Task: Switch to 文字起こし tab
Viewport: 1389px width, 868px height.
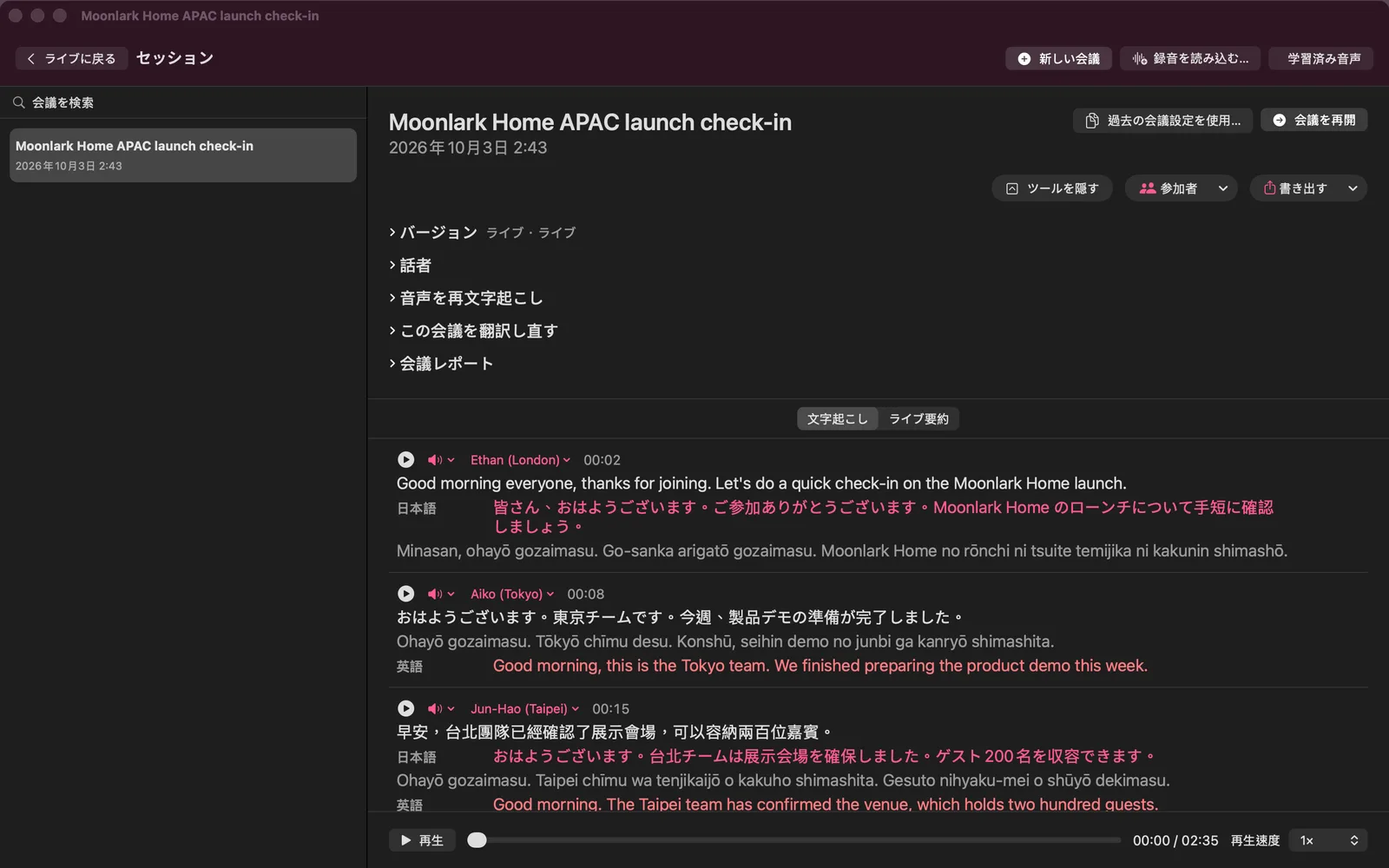Action: pos(838,418)
